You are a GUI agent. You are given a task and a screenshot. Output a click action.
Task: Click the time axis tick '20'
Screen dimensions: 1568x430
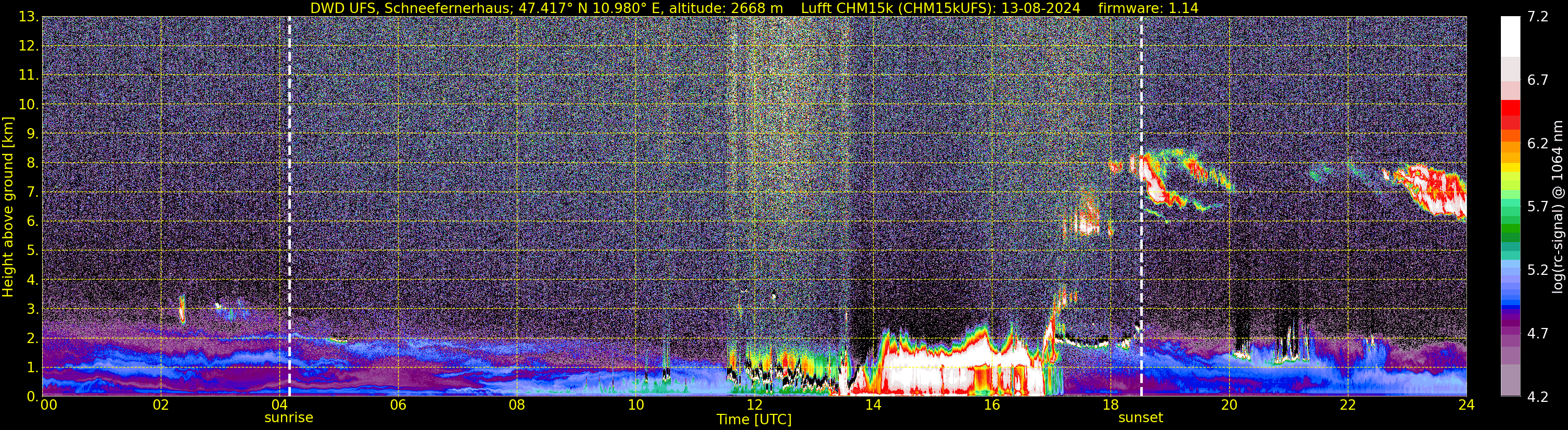pos(1229,406)
